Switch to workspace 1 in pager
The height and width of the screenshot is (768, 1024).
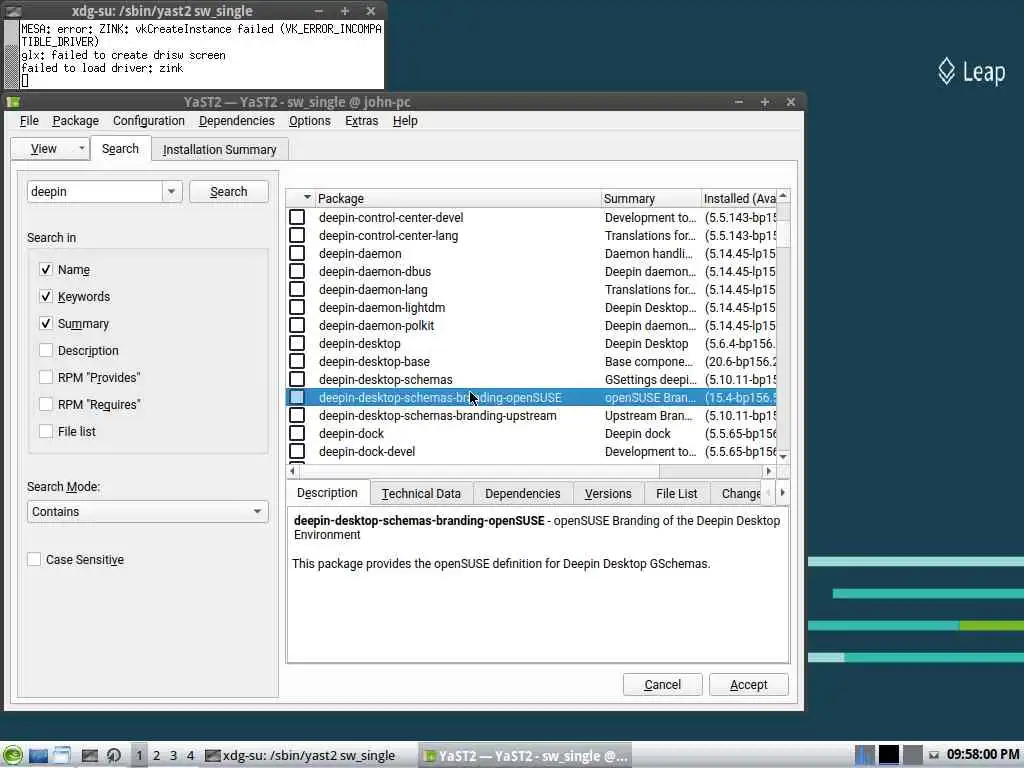pyautogui.click(x=139, y=756)
